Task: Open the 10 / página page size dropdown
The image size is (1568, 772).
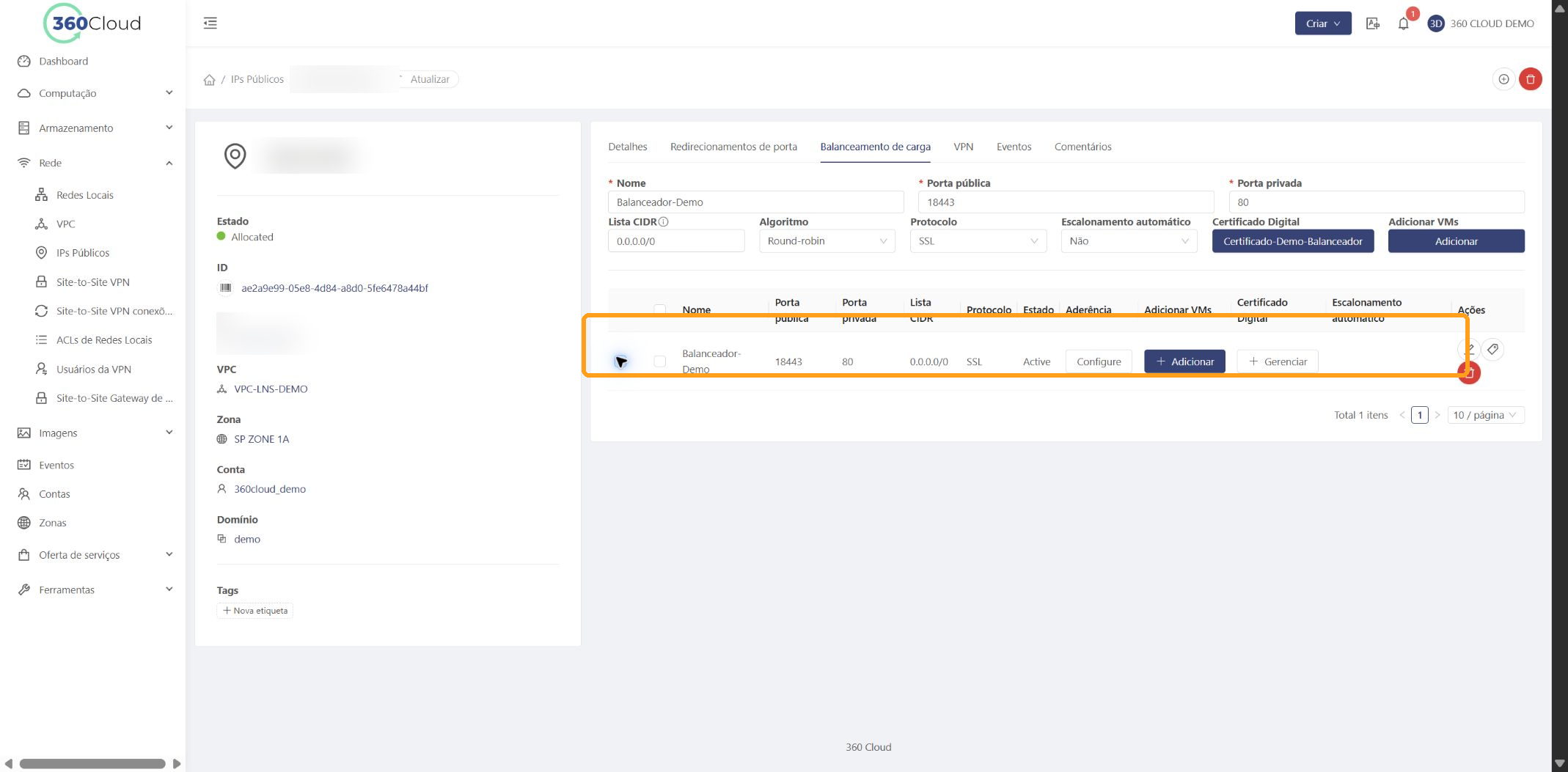Action: click(1485, 415)
